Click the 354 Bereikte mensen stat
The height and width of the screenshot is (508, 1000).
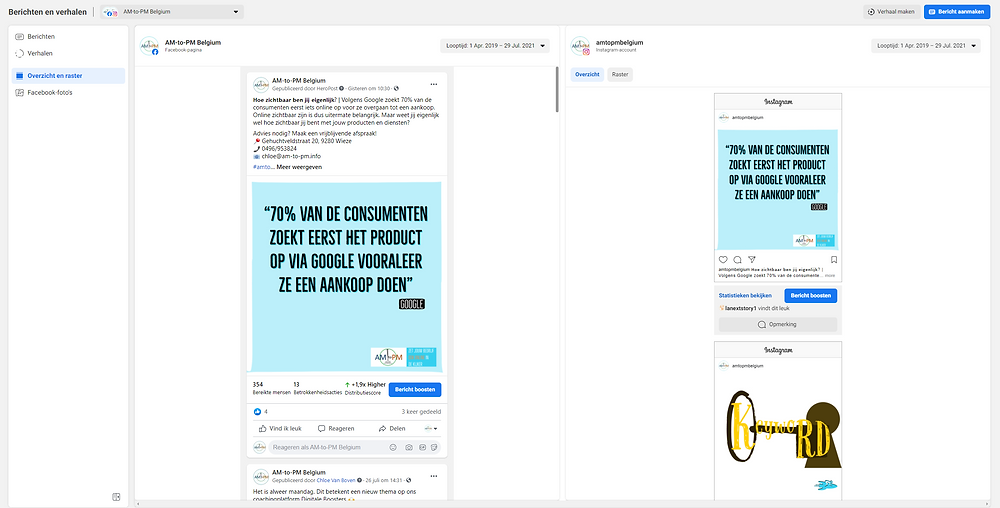(271, 389)
